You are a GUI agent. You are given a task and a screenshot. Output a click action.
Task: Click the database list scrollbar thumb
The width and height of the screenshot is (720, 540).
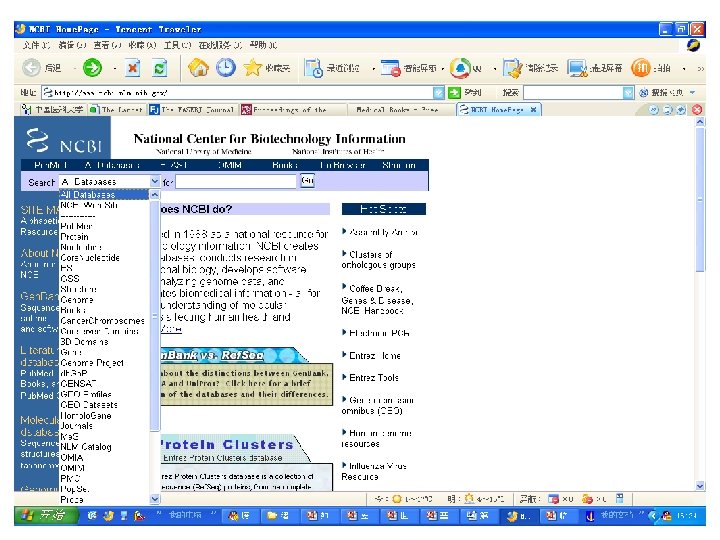pos(155,315)
